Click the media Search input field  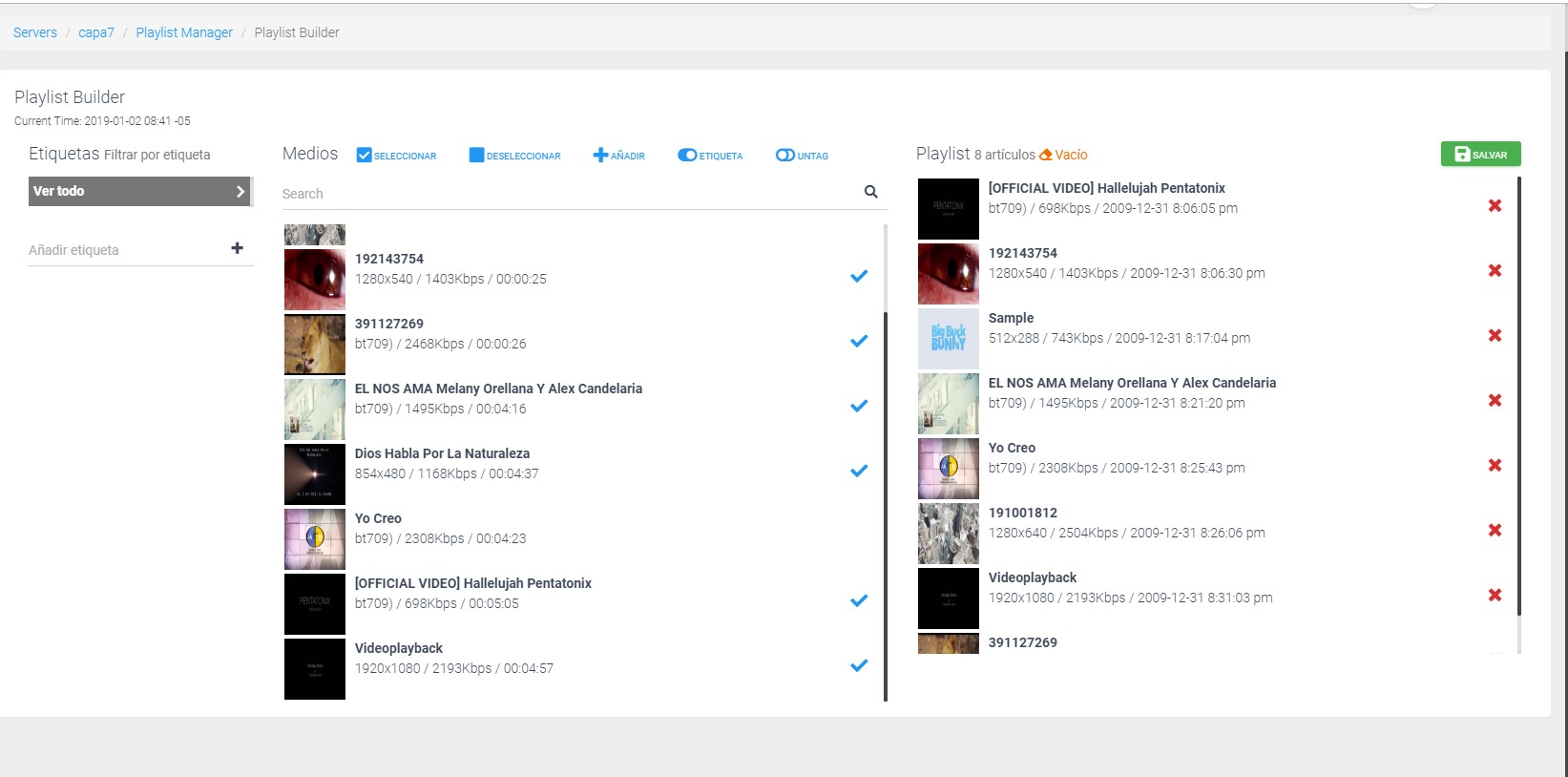569,194
